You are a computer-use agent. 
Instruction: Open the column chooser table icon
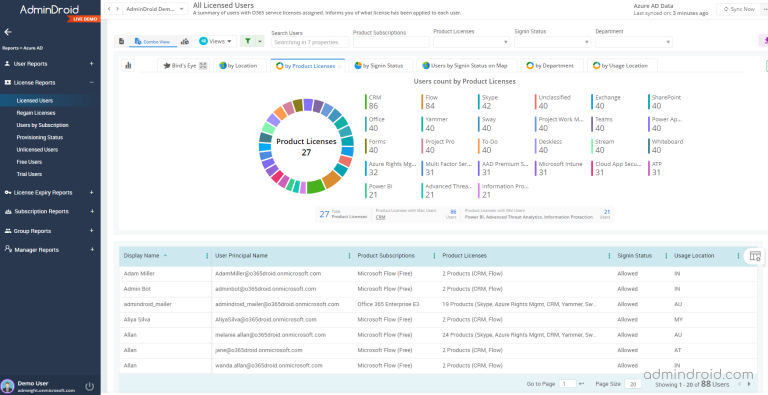755,256
